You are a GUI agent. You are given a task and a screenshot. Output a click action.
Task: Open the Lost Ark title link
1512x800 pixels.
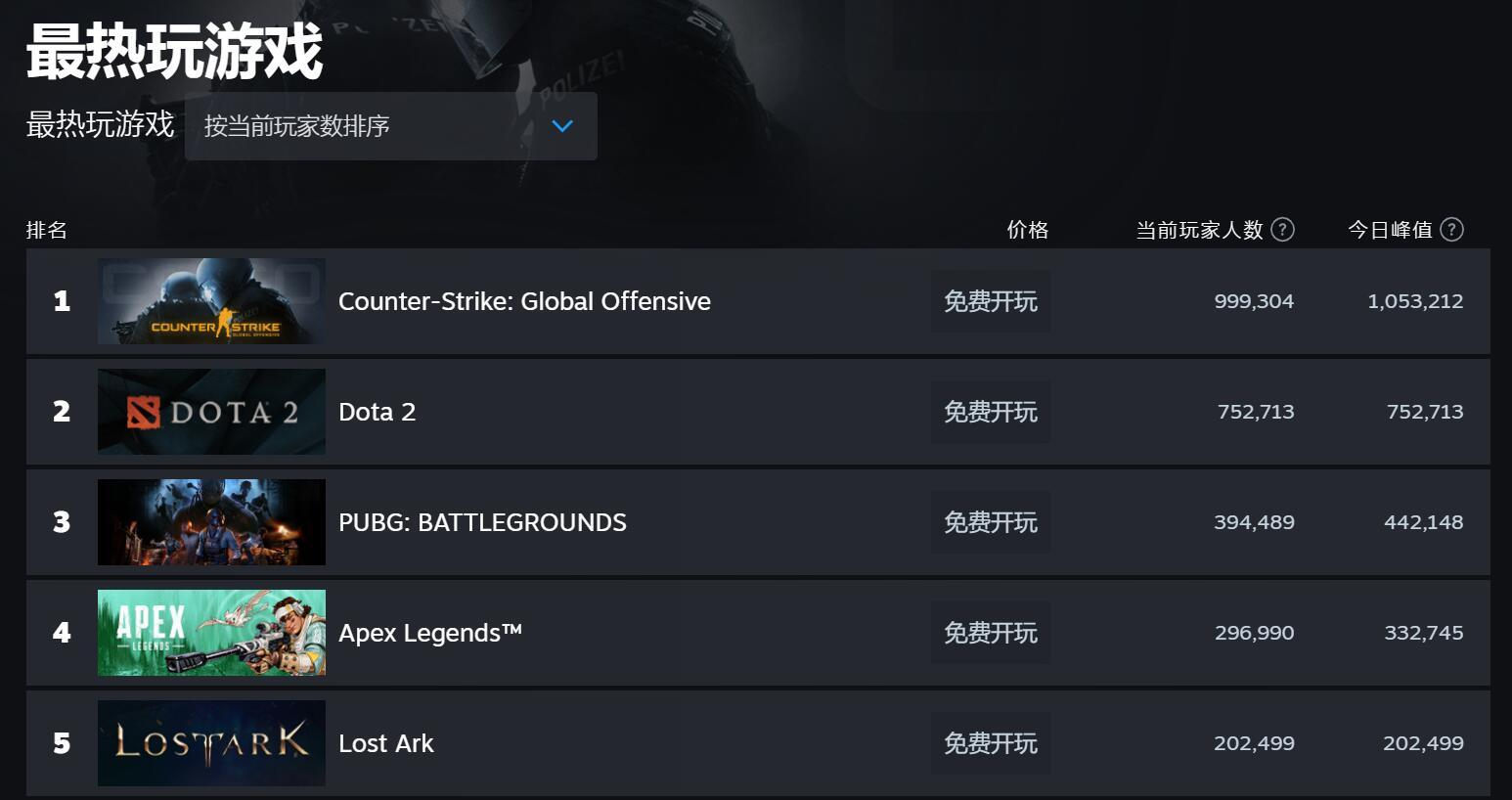pyautogui.click(x=385, y=743)
